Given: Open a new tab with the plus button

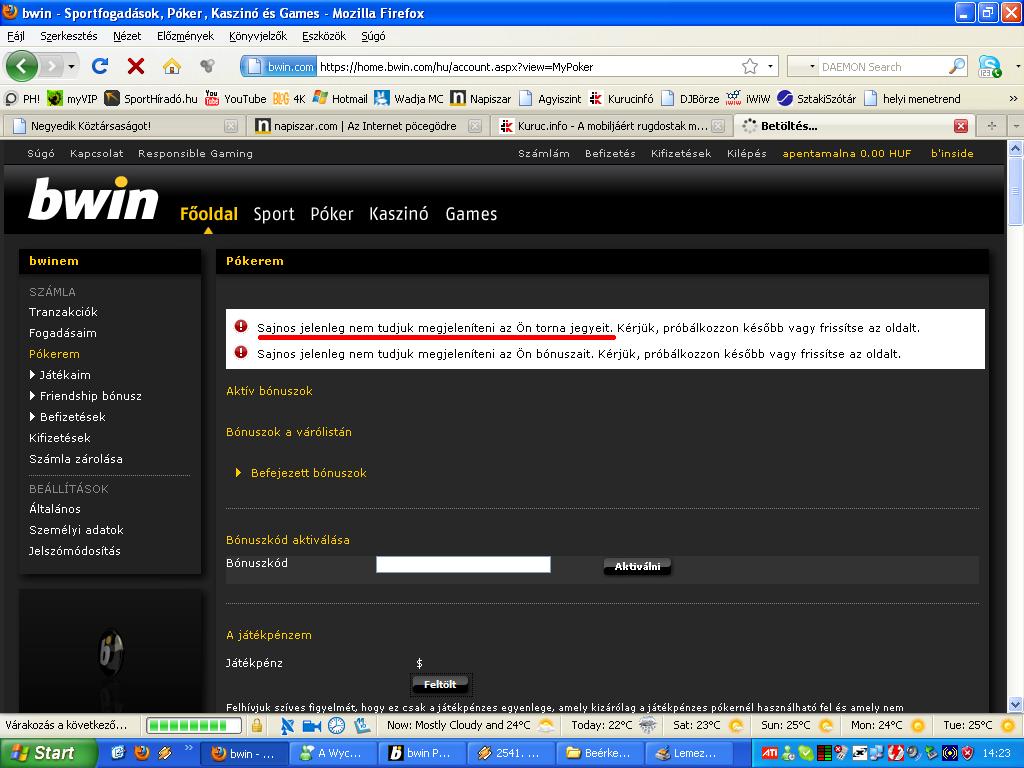Looking at the screenshot, I should [x=991, y=125].
